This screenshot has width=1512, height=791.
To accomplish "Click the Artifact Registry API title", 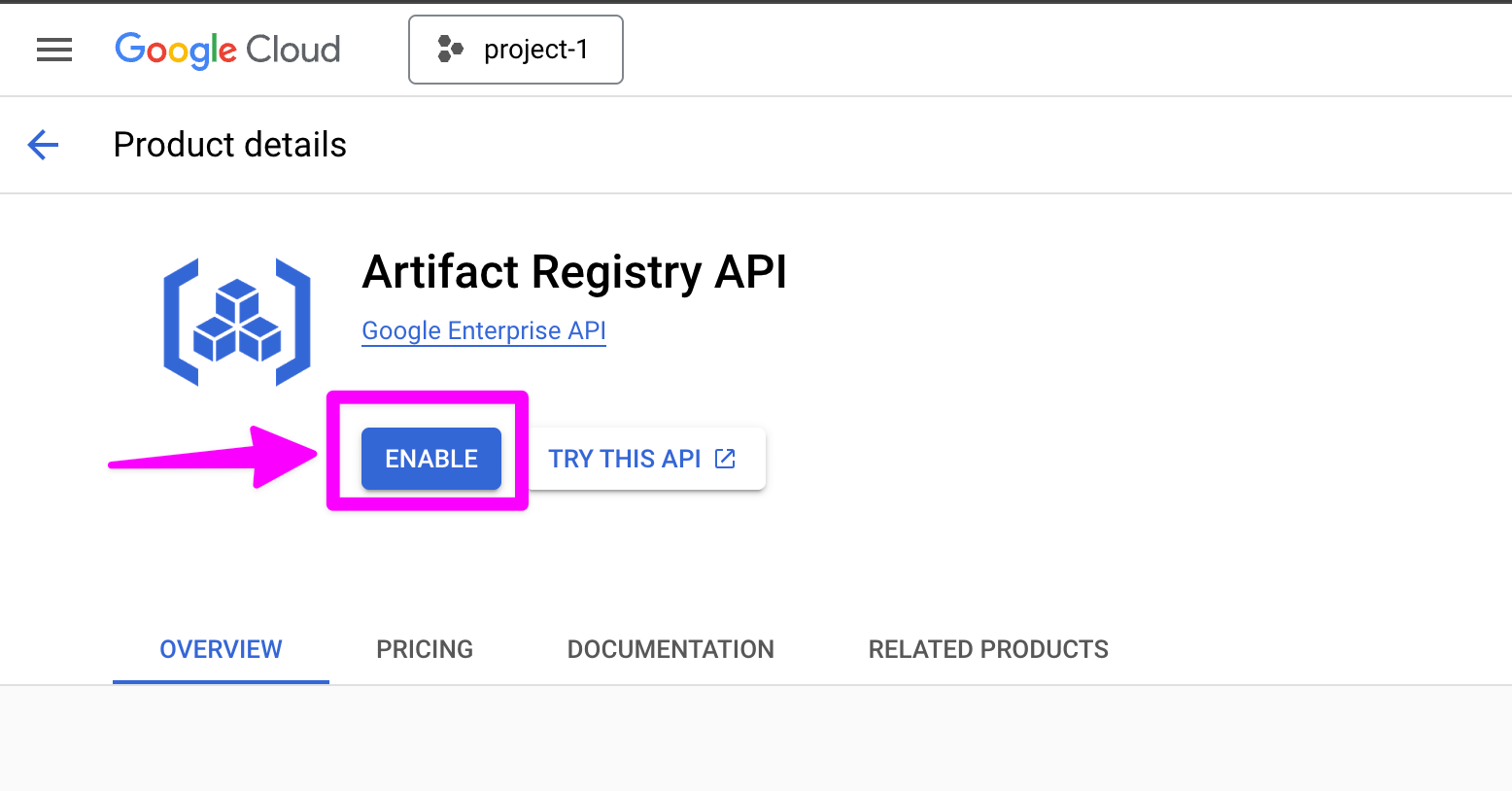I will point(574,271).
